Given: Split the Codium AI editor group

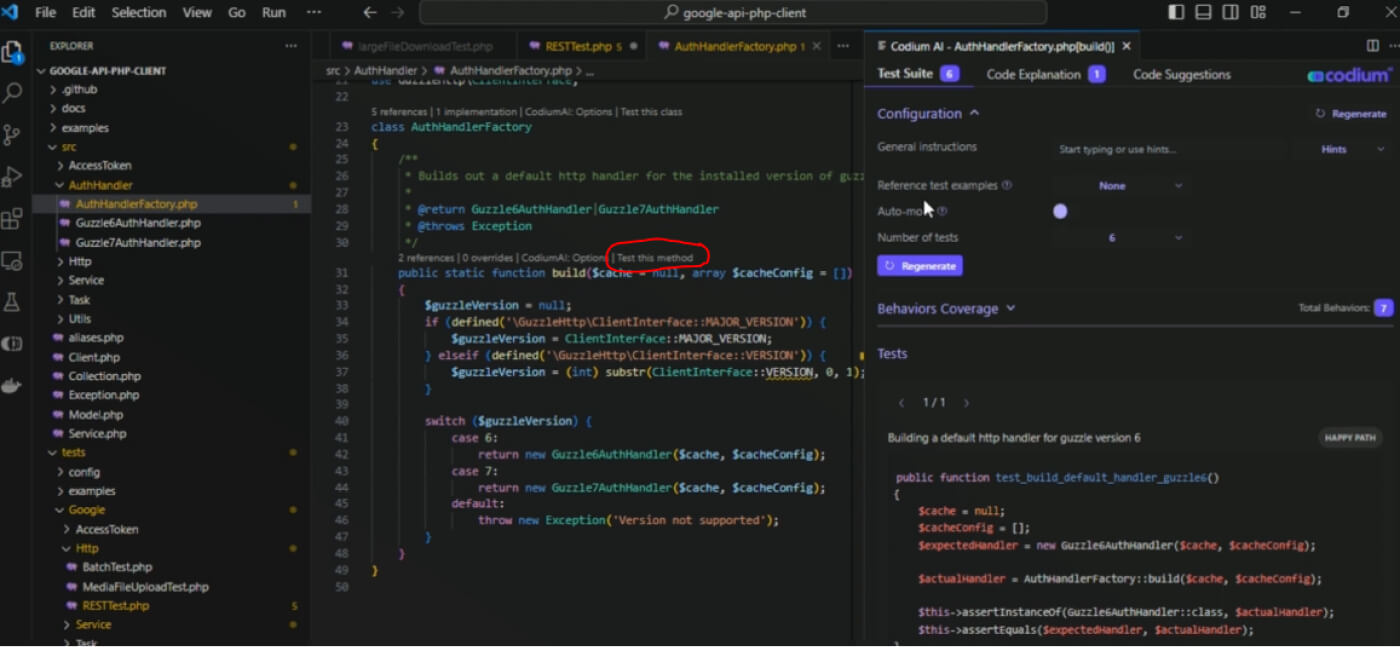Looking at the screenshot, I should [x=1373, y=46].
